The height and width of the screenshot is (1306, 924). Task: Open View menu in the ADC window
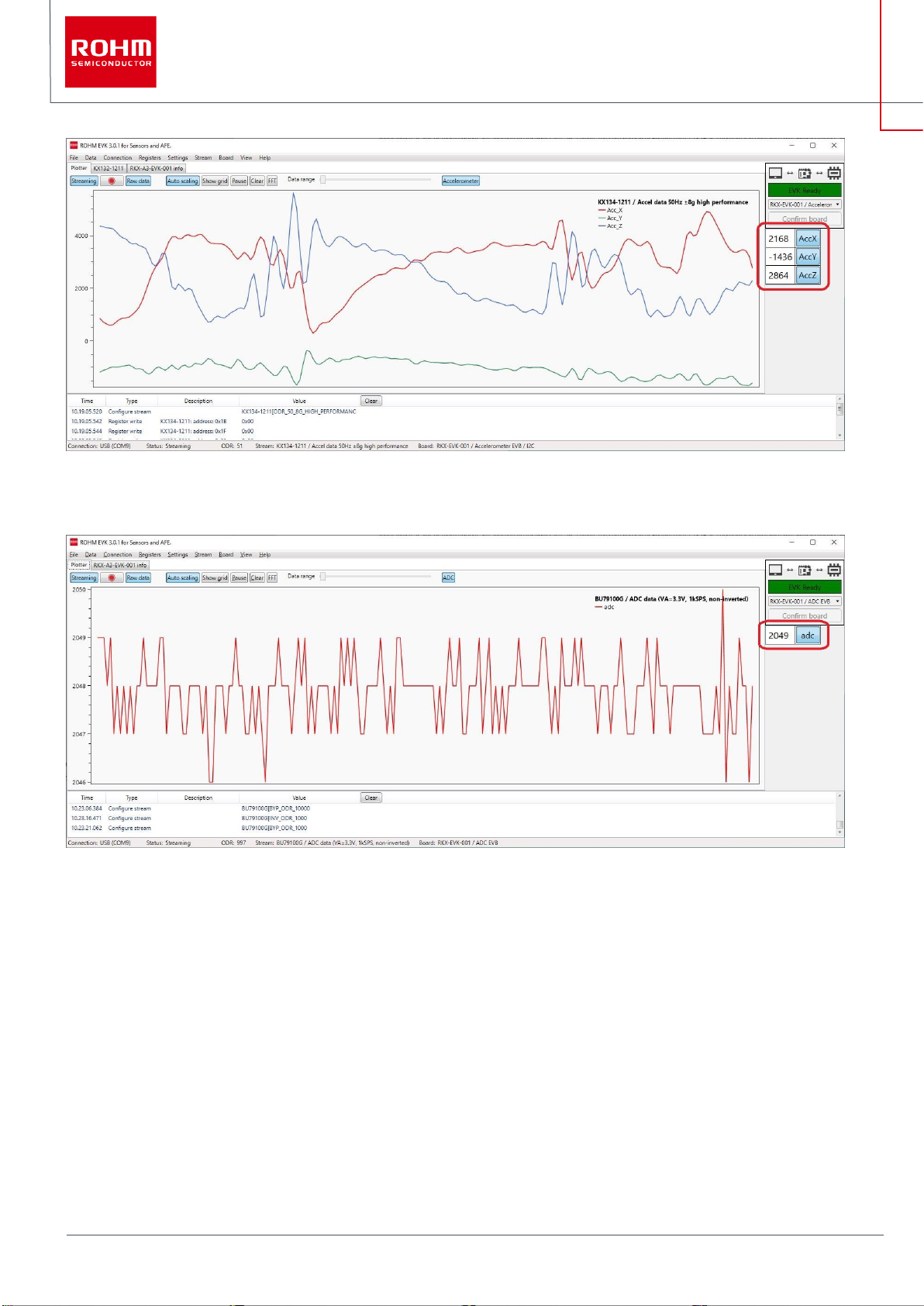coord(246,555)
